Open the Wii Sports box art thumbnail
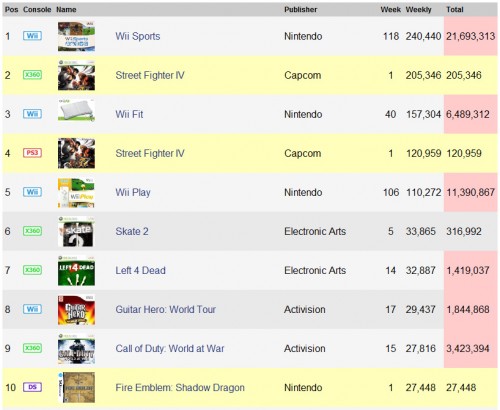Image resolution: width=500 pixels, height=410 pixels. (76, 36)
